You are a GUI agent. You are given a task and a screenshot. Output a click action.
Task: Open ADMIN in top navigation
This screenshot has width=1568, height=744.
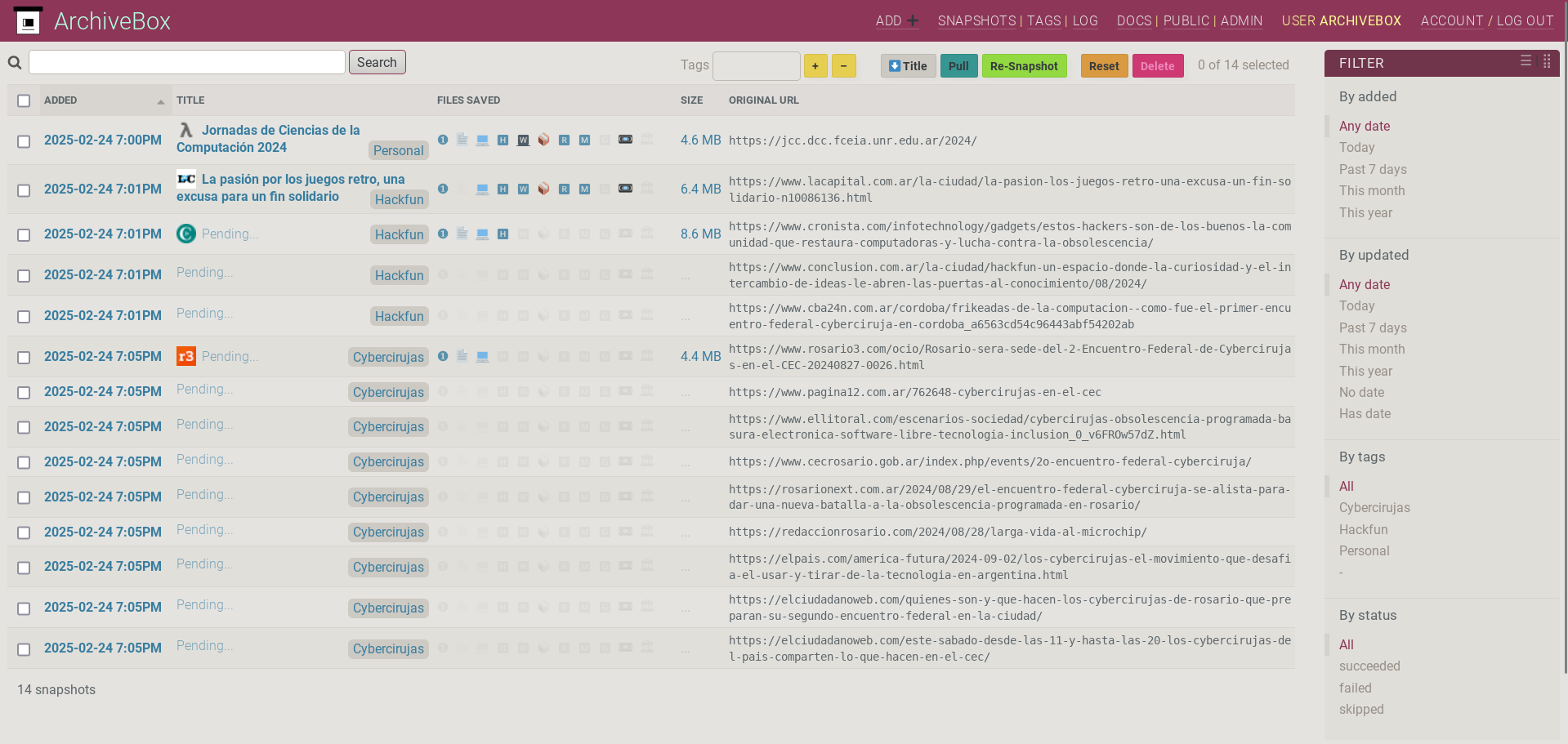pos(1241,21)
